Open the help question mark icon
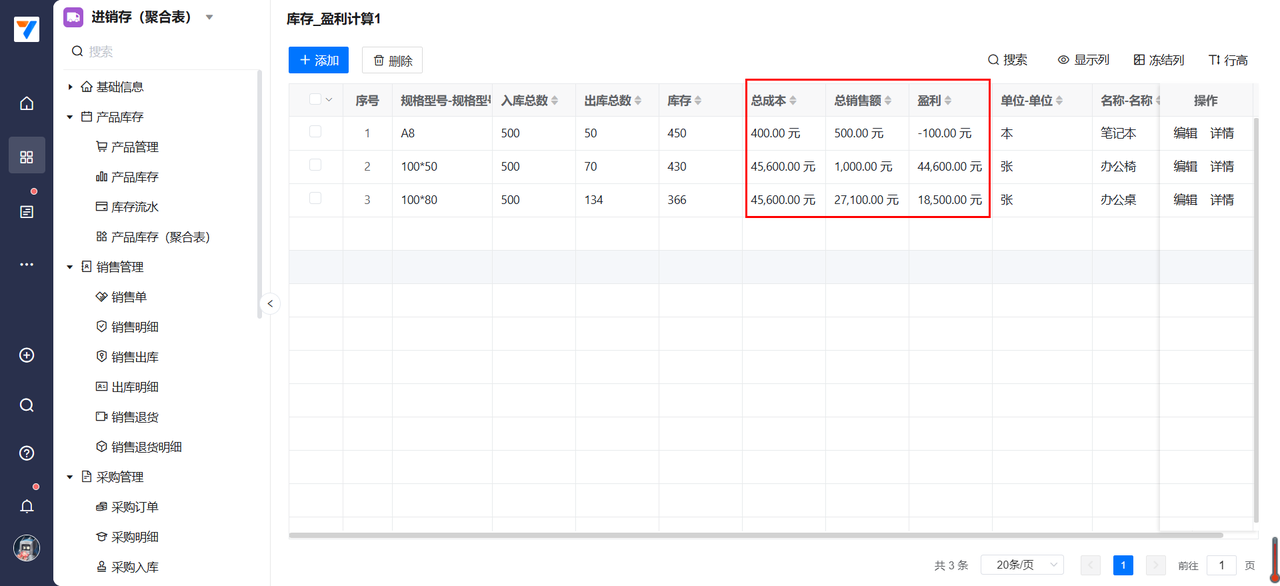The image size is (1280, 586). coord(27,453)
